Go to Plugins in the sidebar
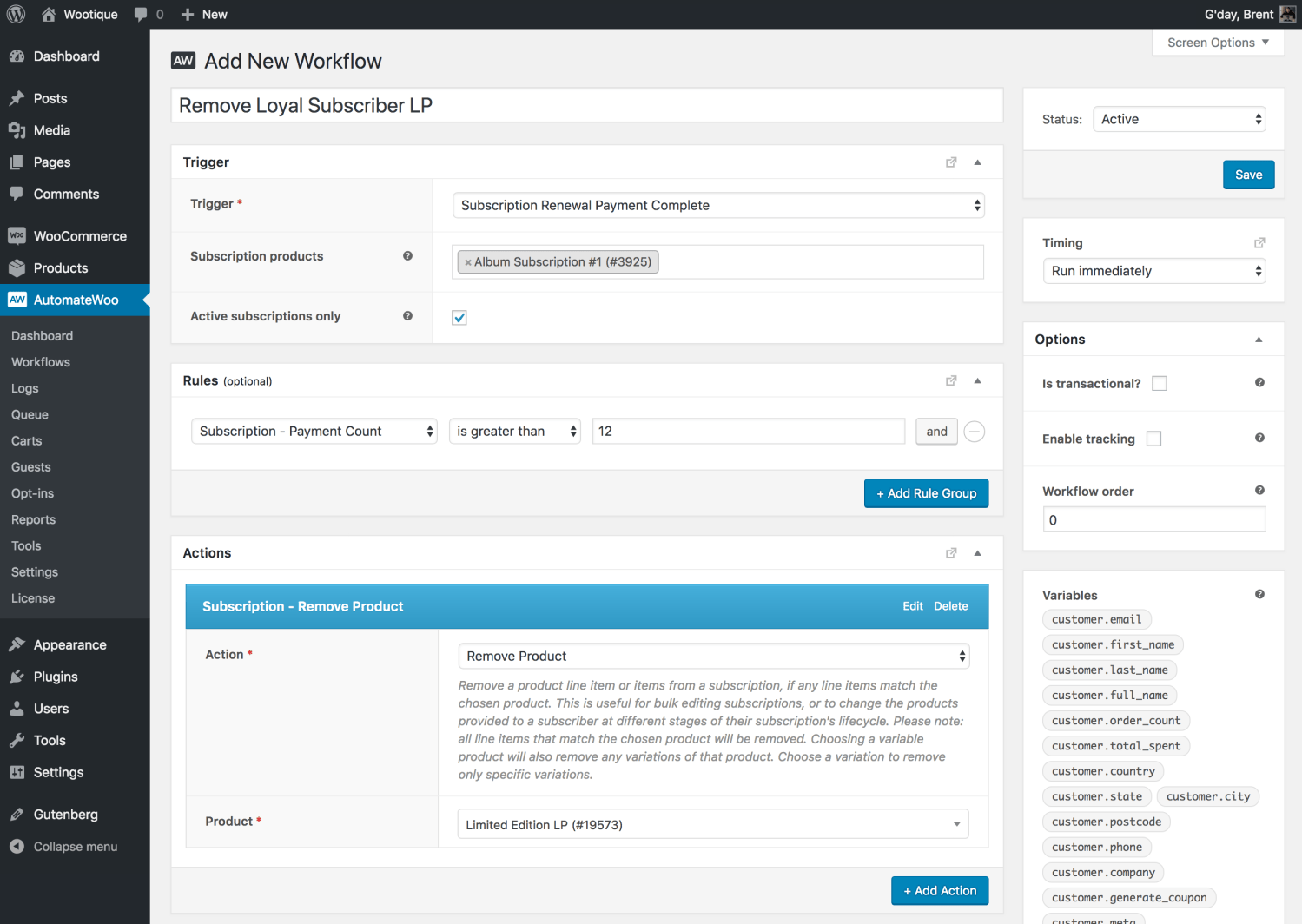1302x924 pixels. (75, 676)
